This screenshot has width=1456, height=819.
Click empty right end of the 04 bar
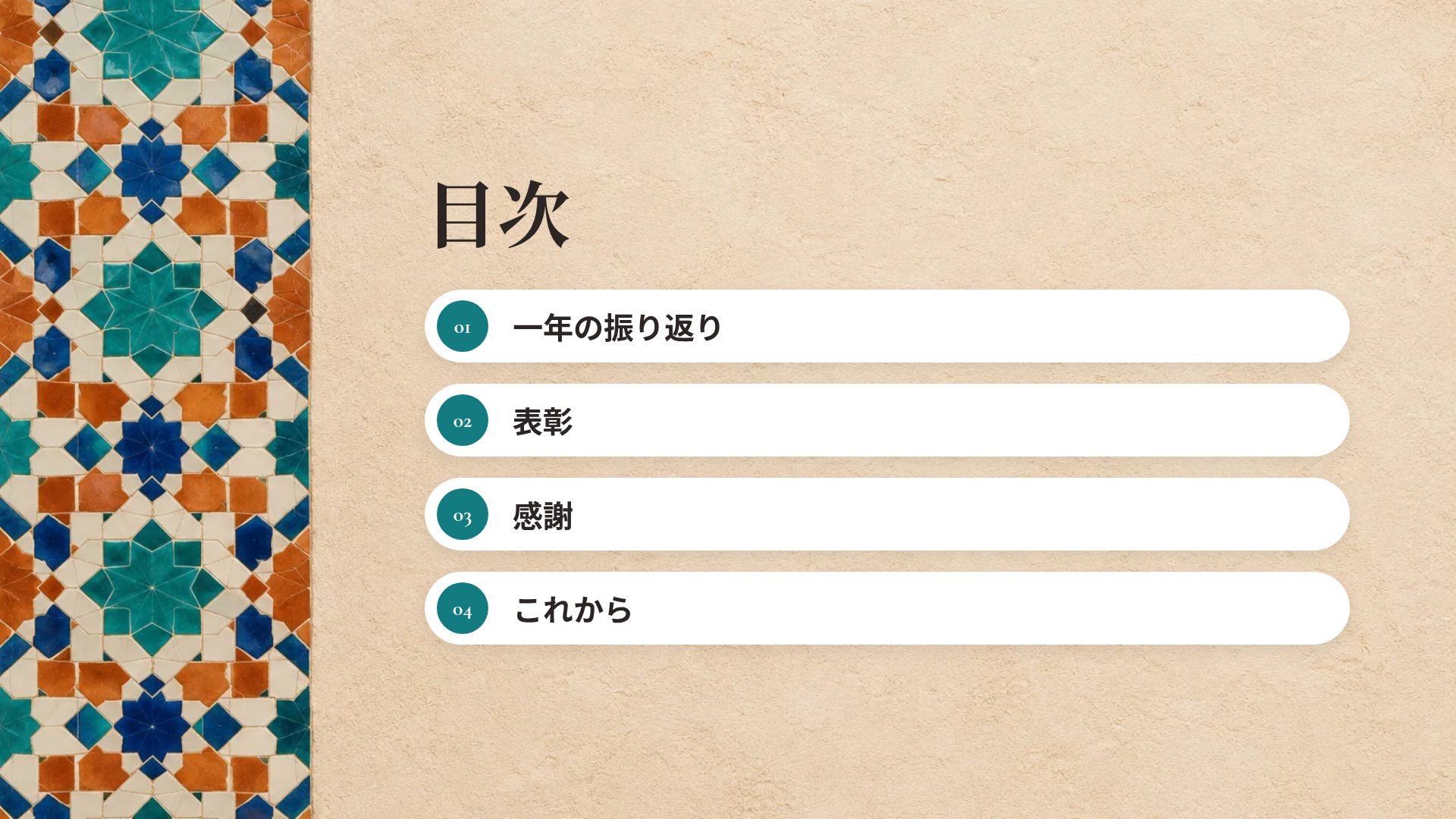tap(1213, 608)
